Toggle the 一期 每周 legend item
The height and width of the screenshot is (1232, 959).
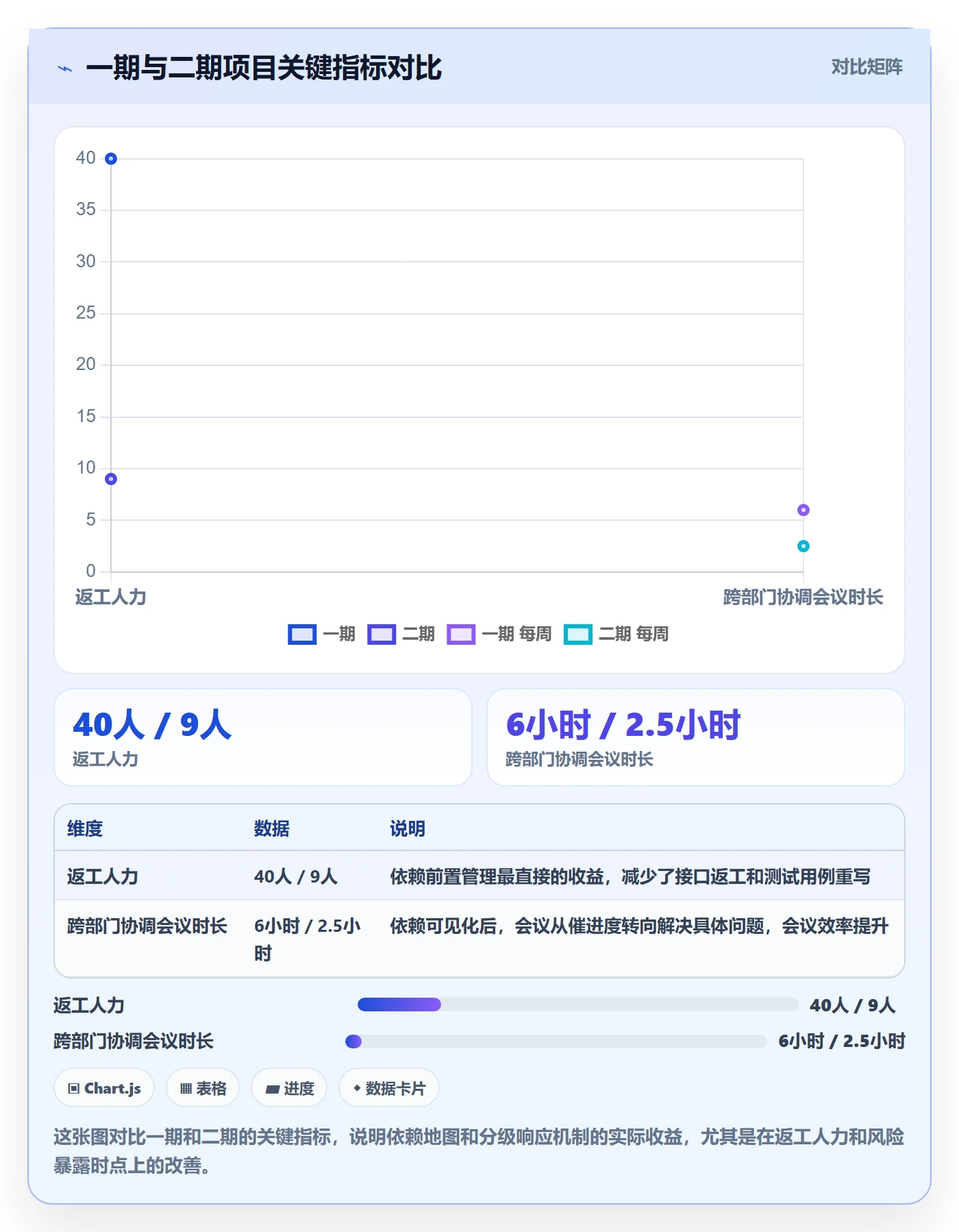499,635
